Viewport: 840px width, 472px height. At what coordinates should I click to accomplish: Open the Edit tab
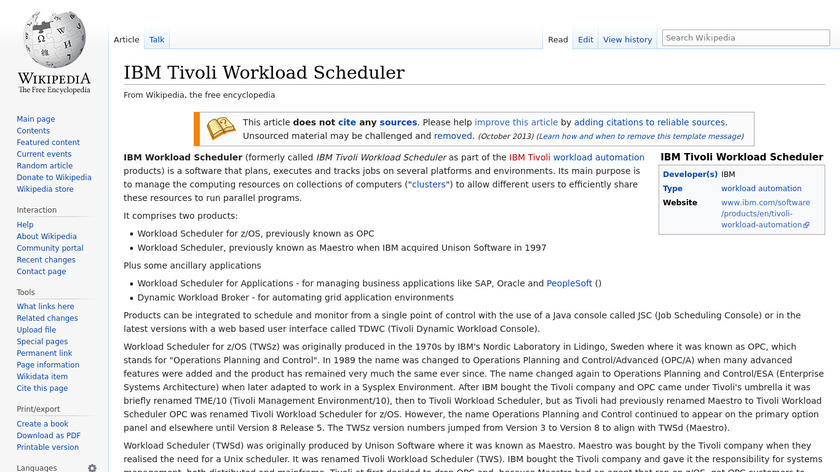[x=586, y=40]
